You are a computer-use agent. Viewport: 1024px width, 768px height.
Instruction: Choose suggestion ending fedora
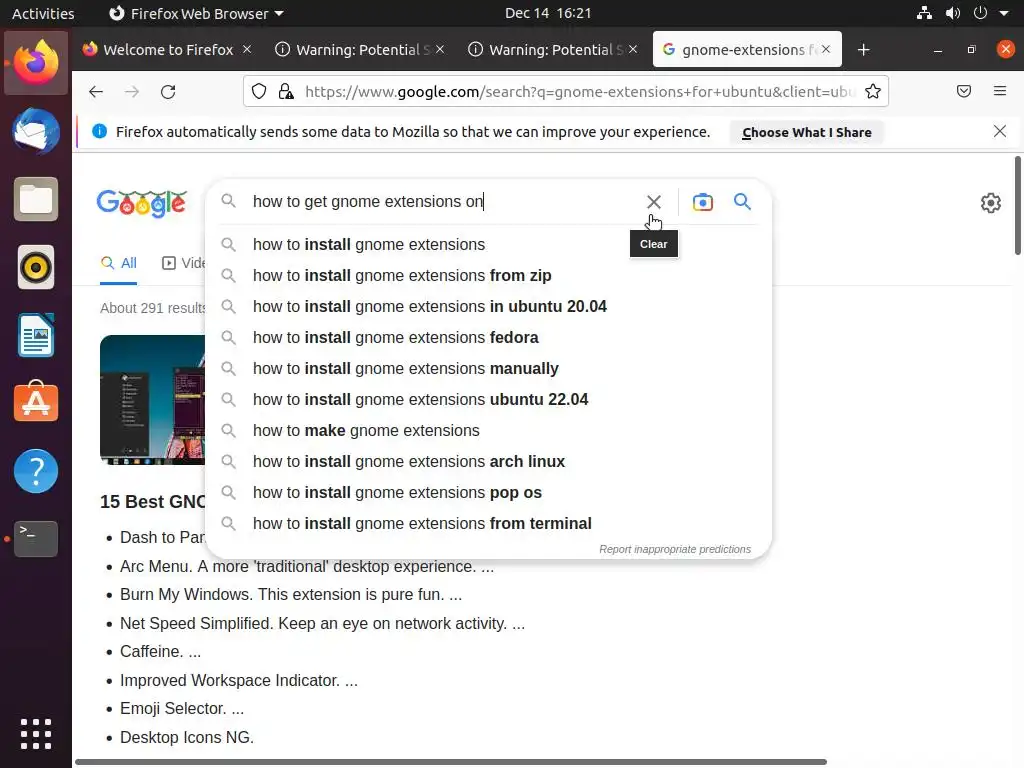(x=488, y=338)
